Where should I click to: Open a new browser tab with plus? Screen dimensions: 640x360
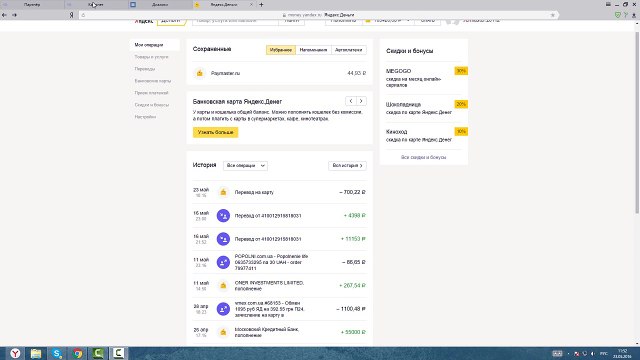(x=261, y=4)
